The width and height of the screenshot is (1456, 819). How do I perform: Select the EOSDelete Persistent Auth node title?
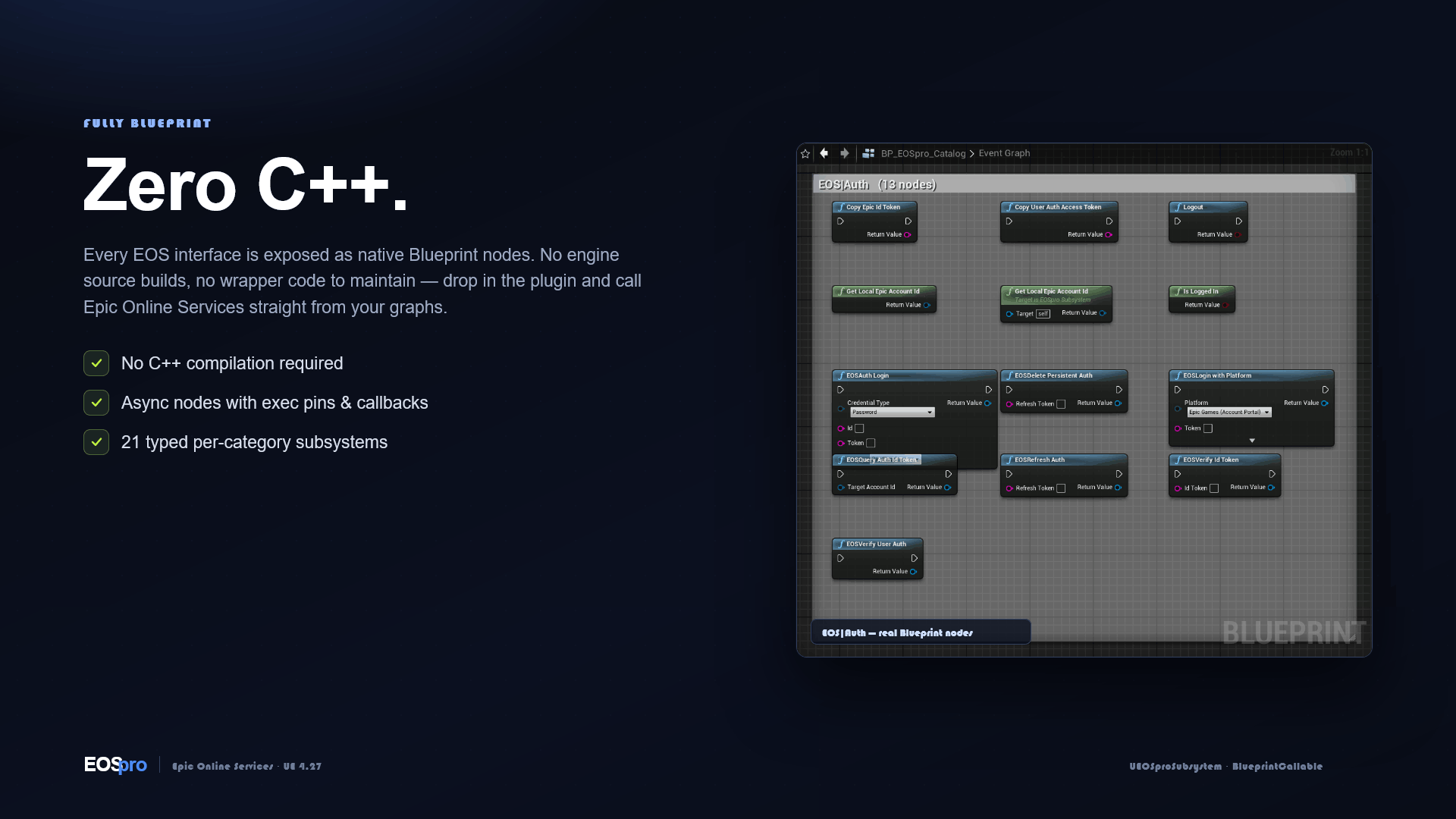[1053, 375]
